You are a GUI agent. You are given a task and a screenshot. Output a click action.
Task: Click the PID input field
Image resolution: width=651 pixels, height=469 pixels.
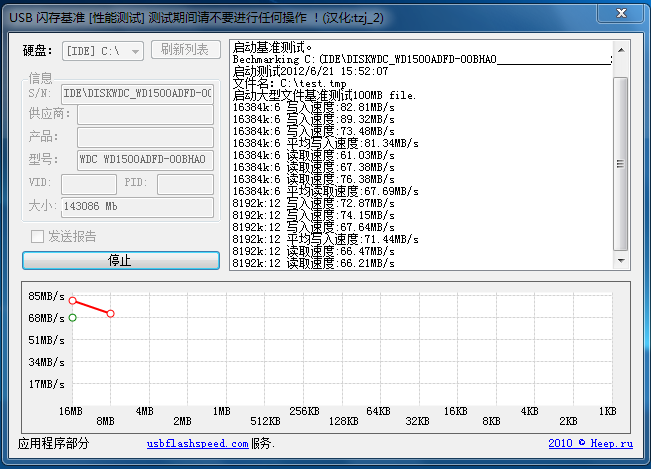pos(184,184)
